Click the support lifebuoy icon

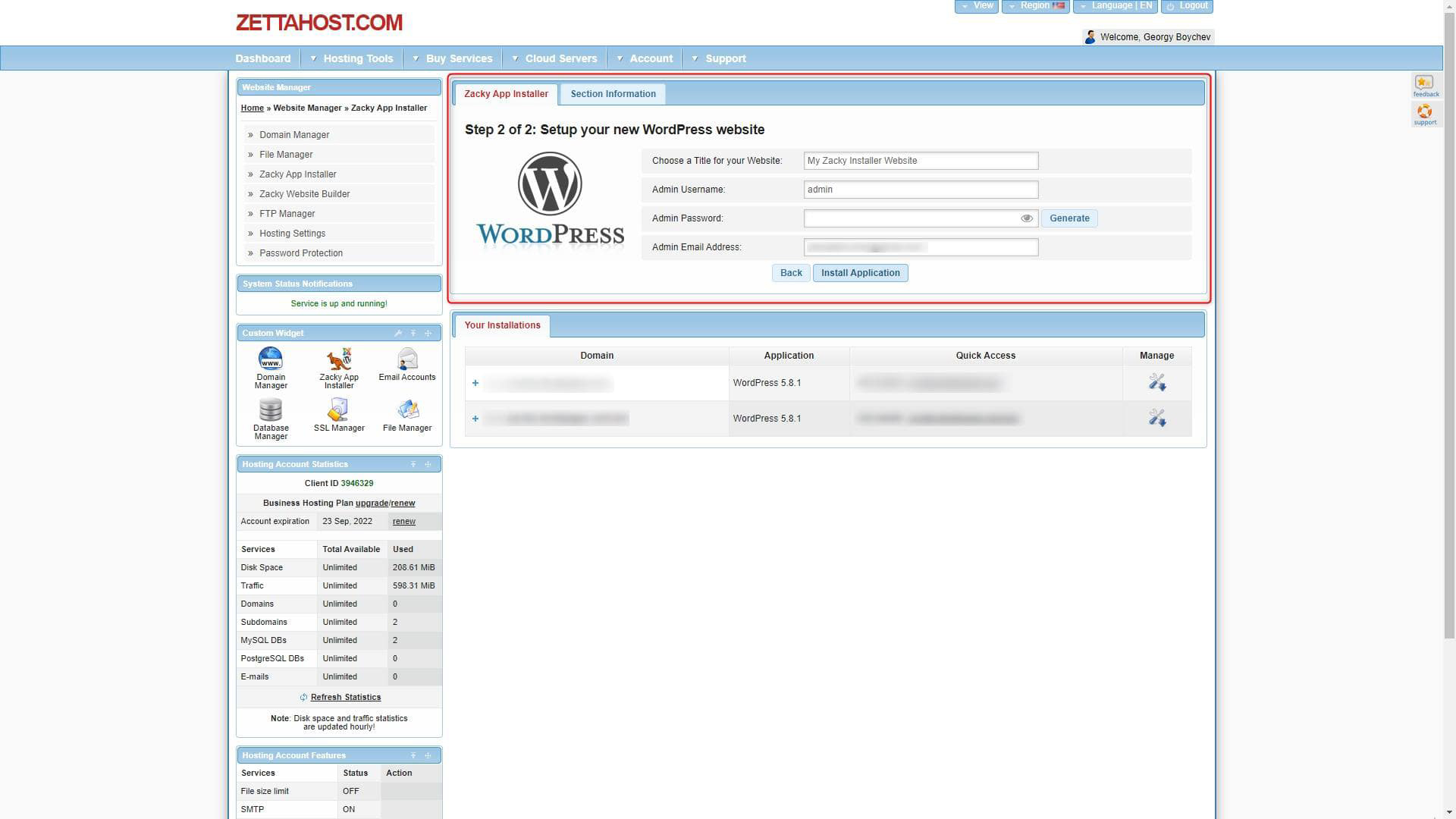tap(1424, 111)
